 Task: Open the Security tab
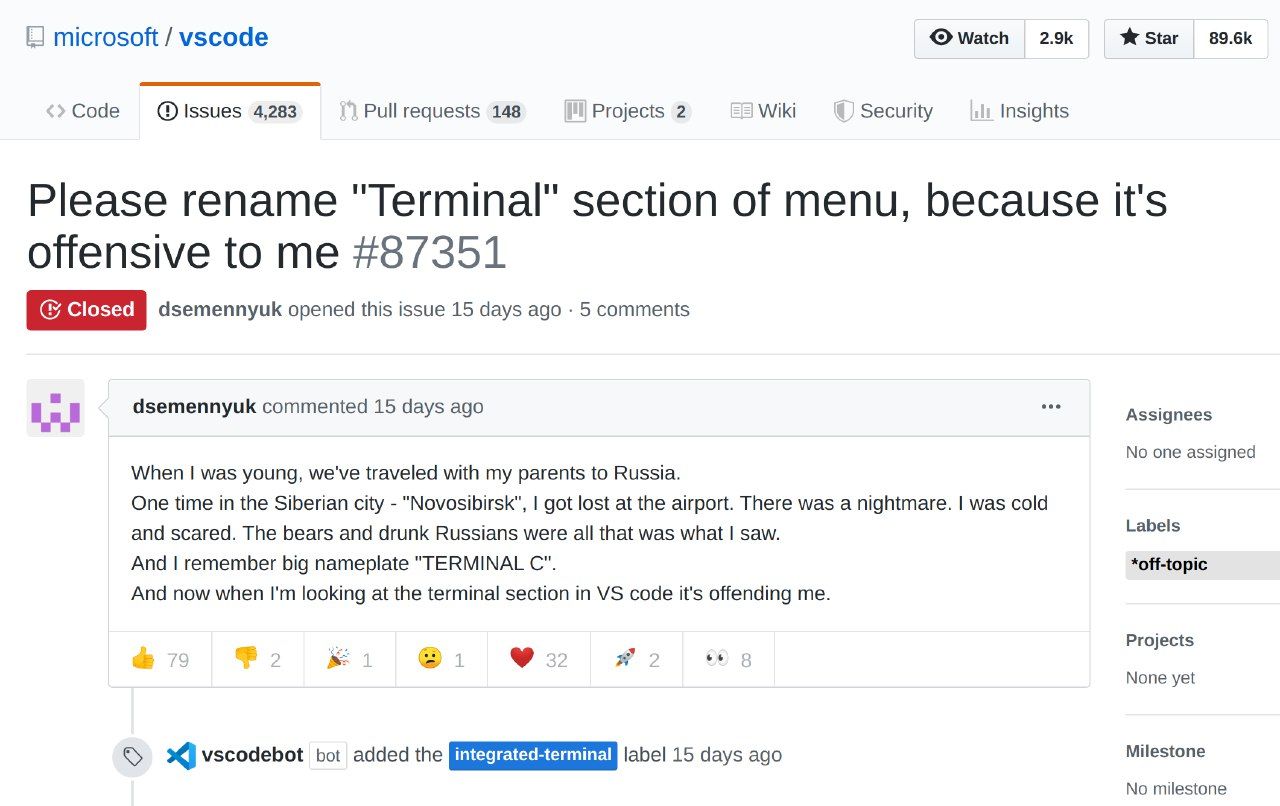[x=883, y=111]
